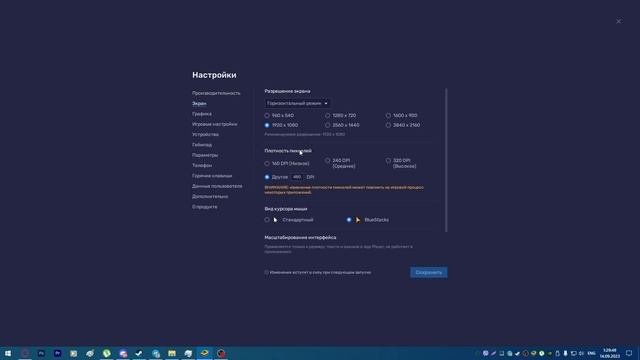
Task: Click the custom DPI value input field
Action: pos(297,177)
